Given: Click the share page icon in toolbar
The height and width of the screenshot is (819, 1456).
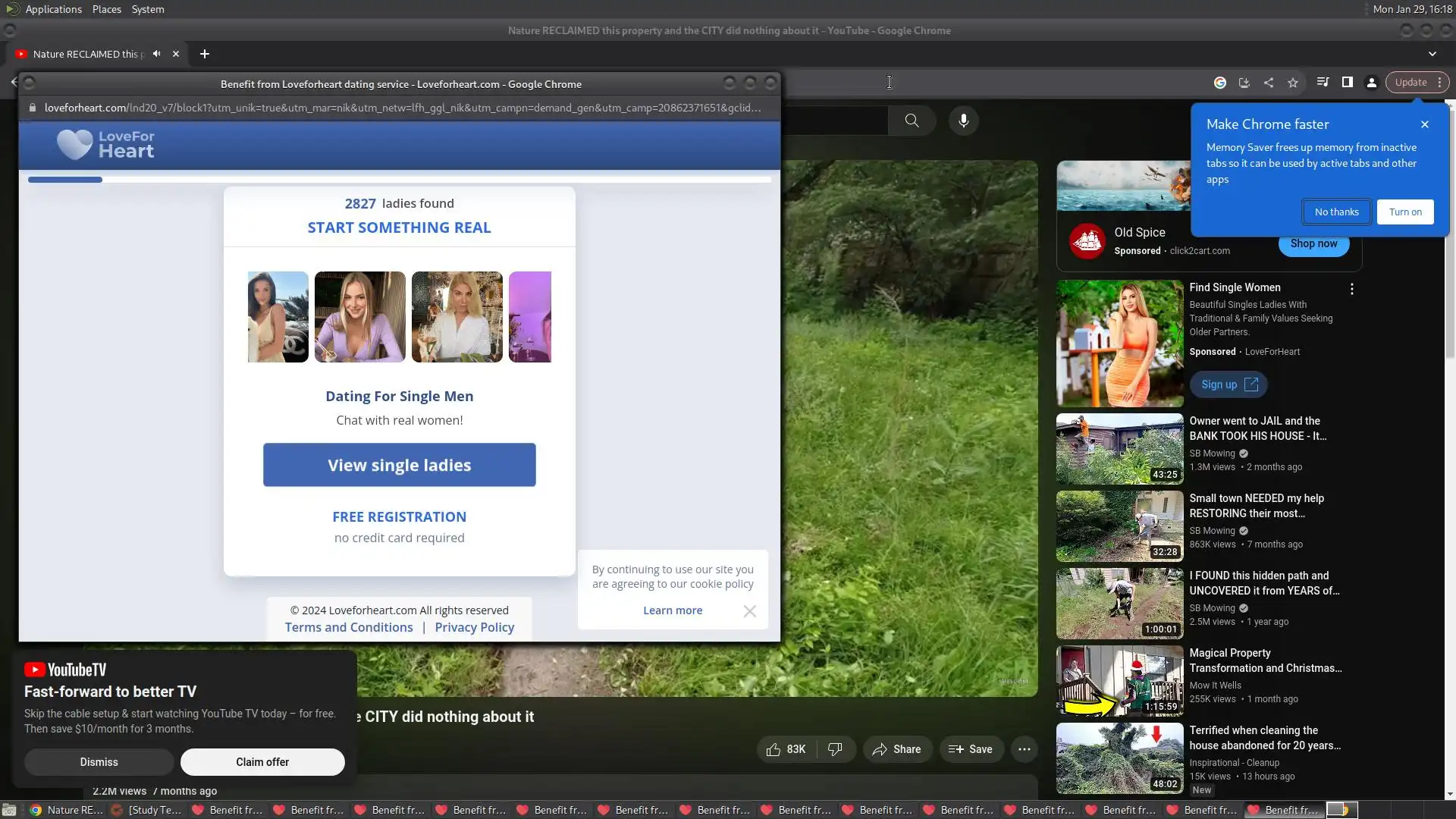Looking at the screenshot, I should 1269,83.
